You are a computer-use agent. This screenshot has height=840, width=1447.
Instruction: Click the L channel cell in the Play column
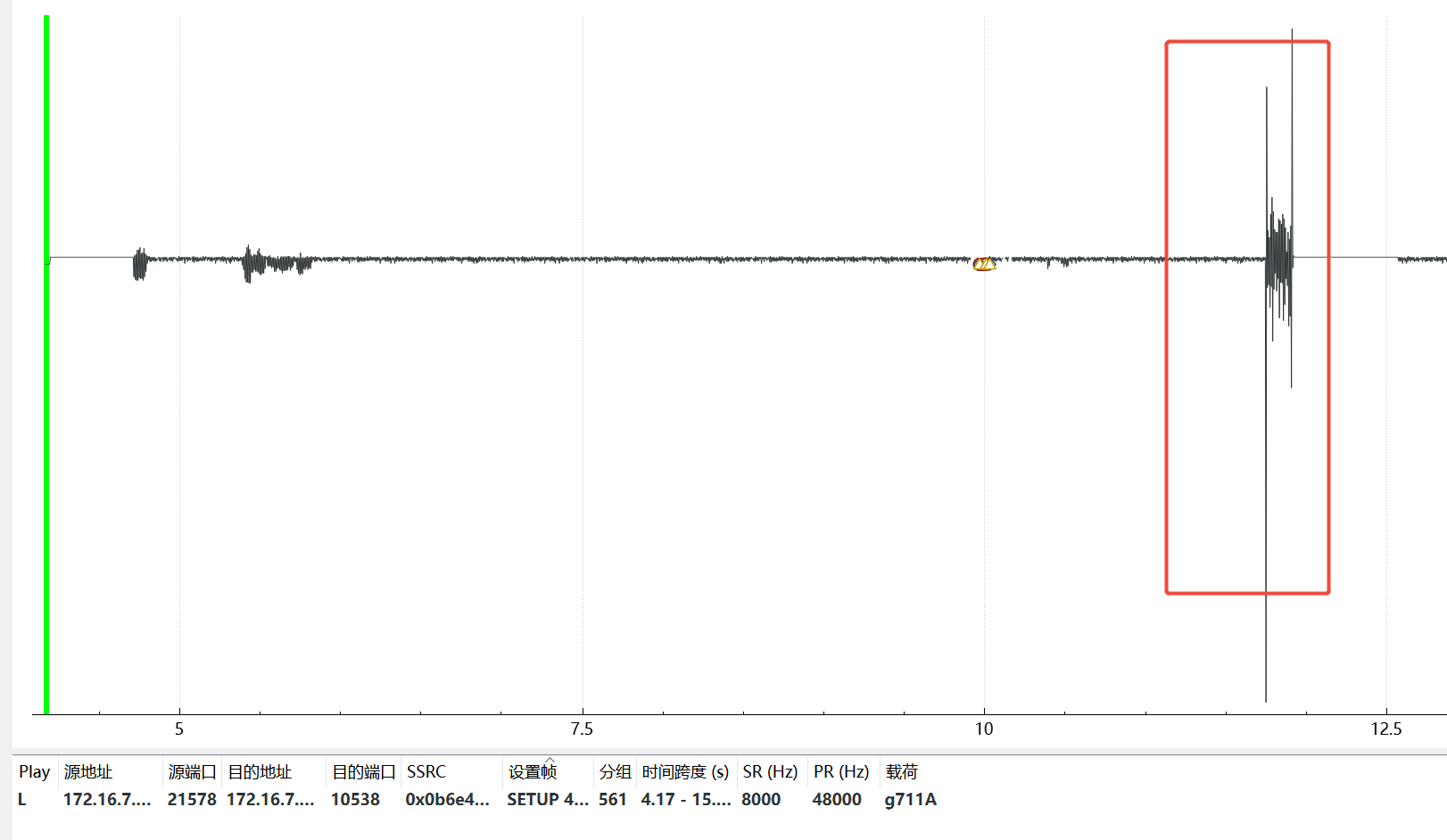(22, 800)
